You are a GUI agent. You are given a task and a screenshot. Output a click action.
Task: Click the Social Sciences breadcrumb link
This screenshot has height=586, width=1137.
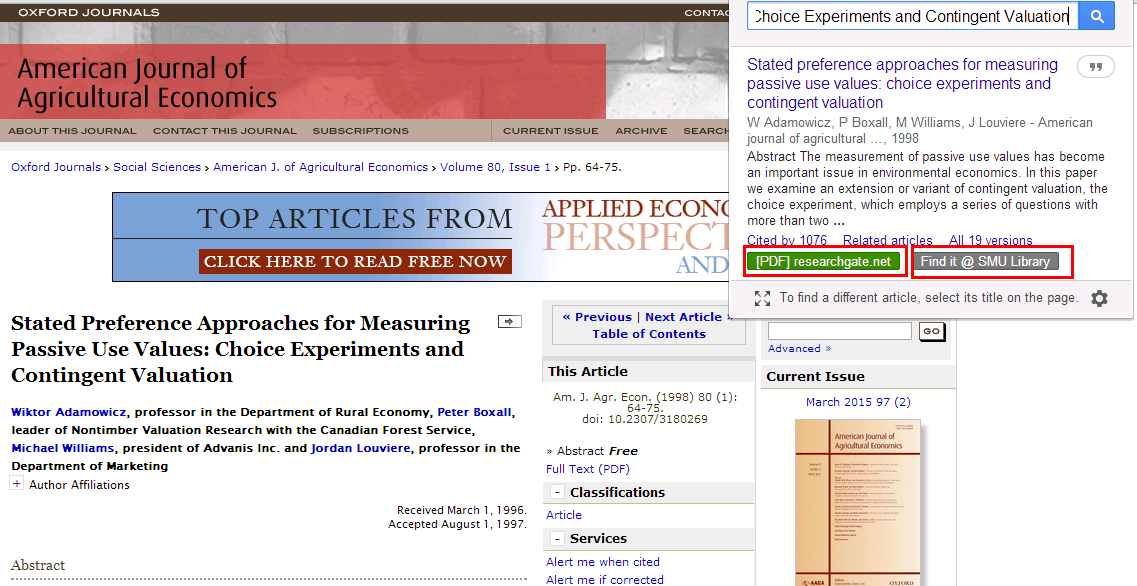157,167
